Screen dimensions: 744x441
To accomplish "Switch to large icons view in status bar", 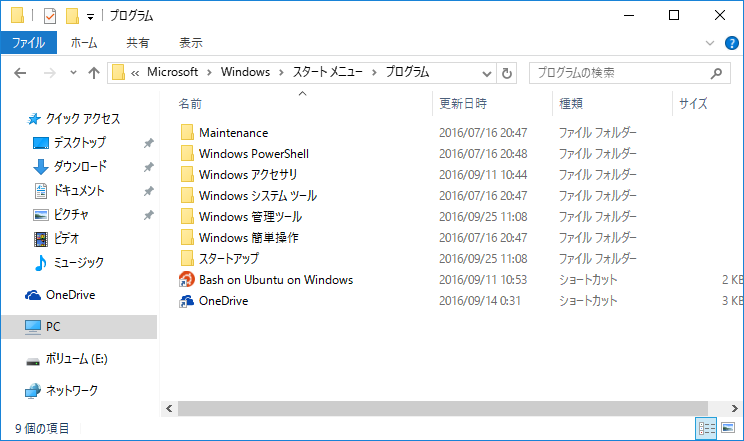I will (728, 428).
